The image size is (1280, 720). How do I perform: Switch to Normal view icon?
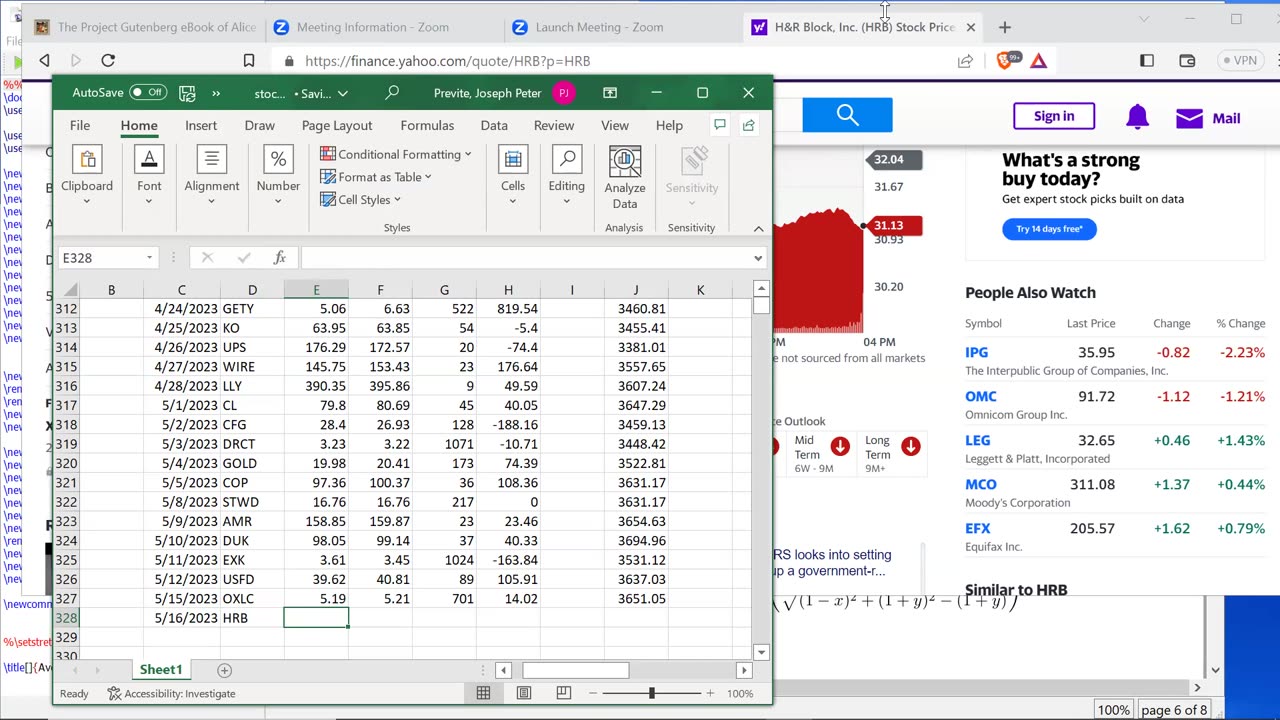pos(483,693)
